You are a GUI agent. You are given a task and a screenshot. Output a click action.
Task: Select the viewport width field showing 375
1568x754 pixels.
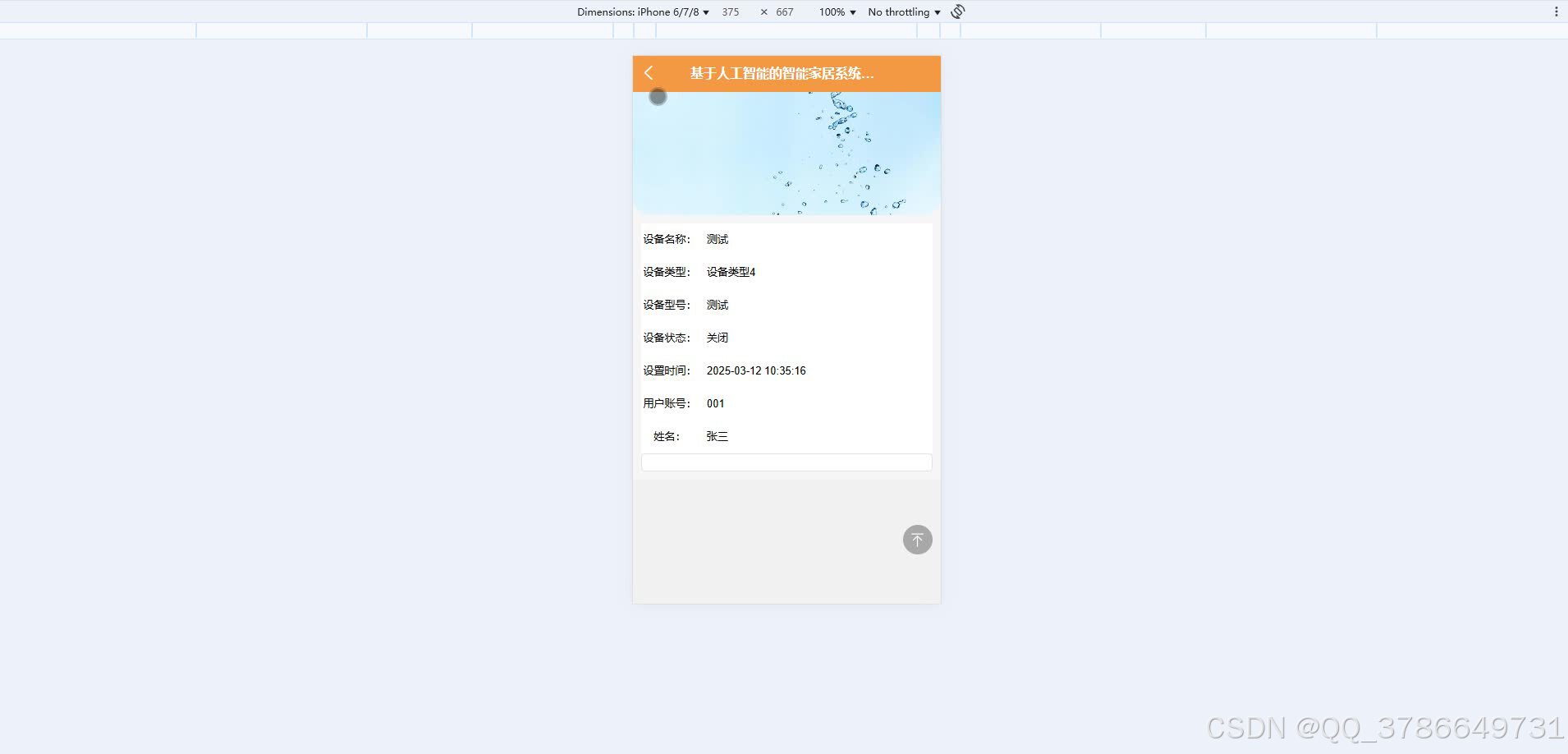coord(730,11)
